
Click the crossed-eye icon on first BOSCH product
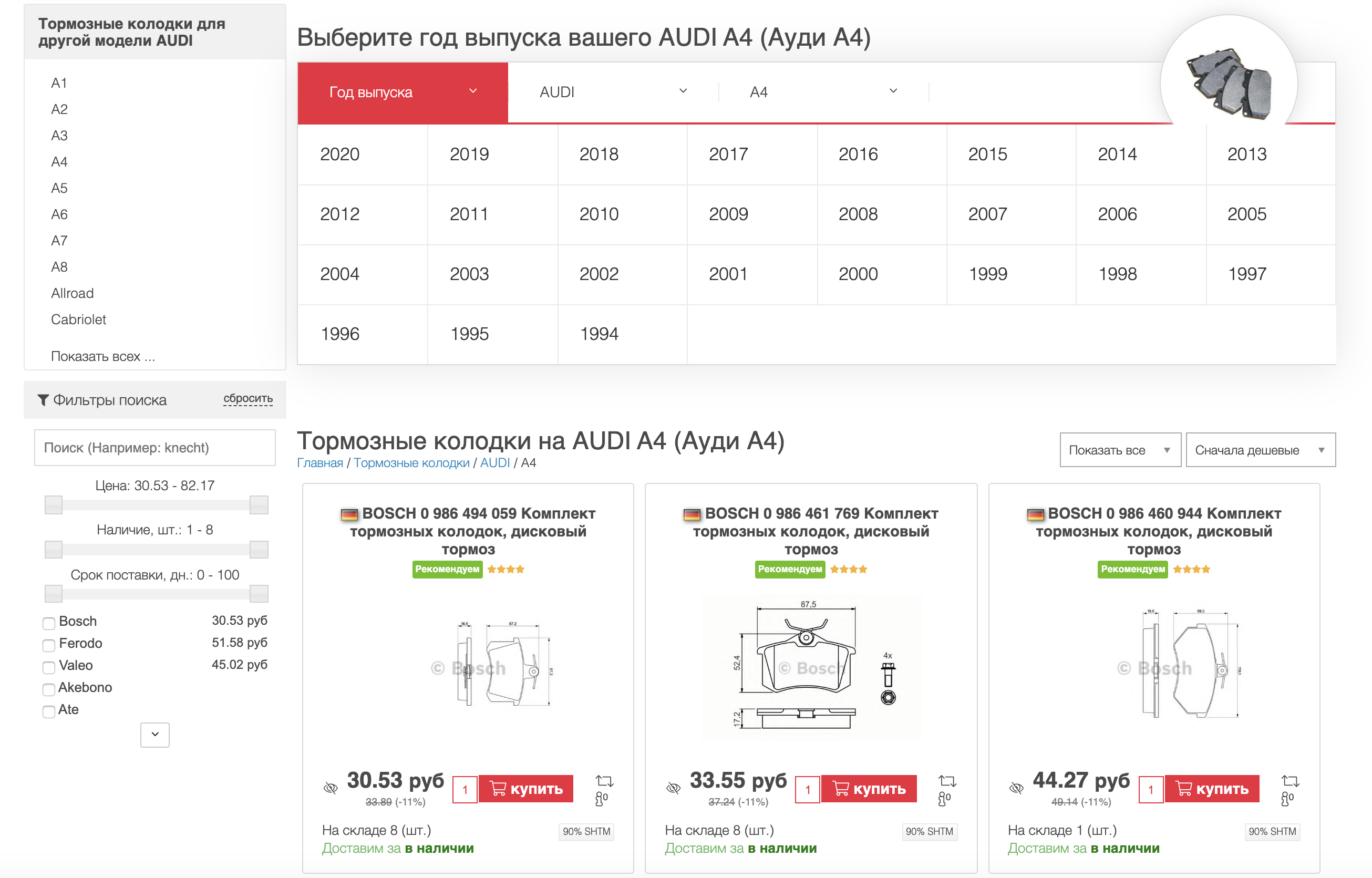coord(330,789)
